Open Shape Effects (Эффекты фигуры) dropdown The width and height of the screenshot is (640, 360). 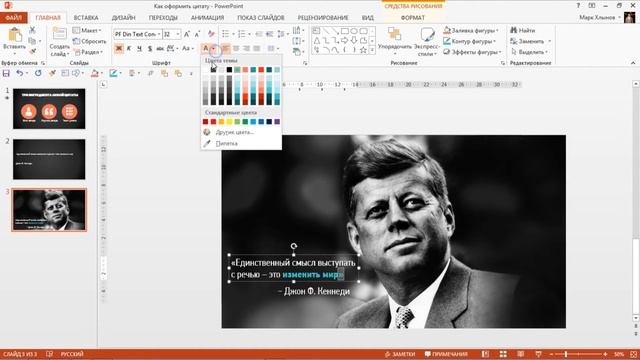coord(472,52)
